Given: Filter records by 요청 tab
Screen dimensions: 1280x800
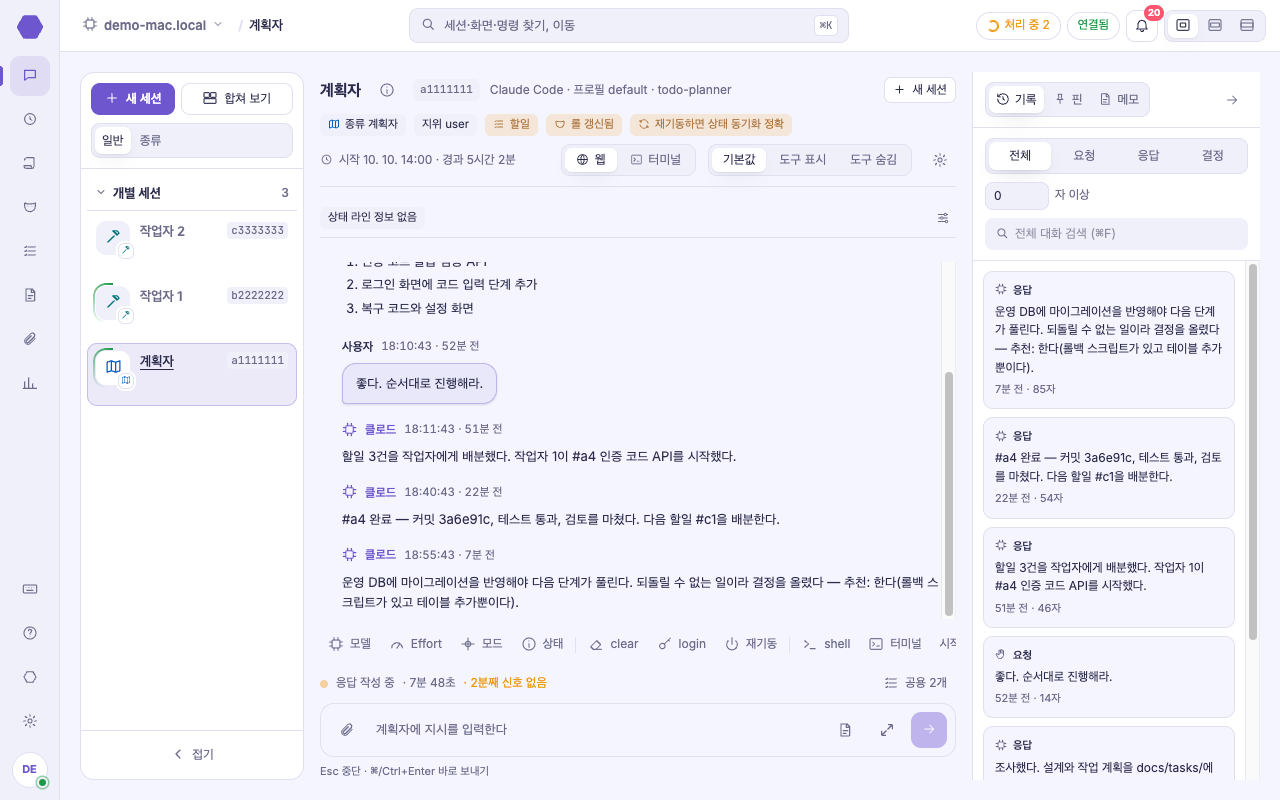Looking at the screenshot, I should pos(1084,156).
